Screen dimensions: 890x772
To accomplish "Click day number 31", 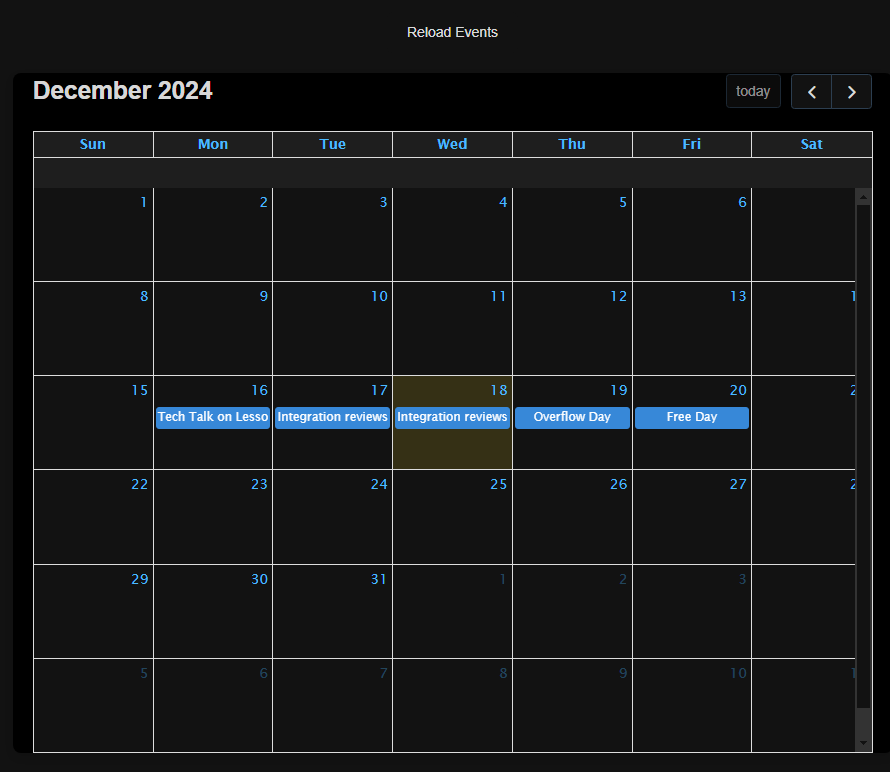I will pos(378,579).
